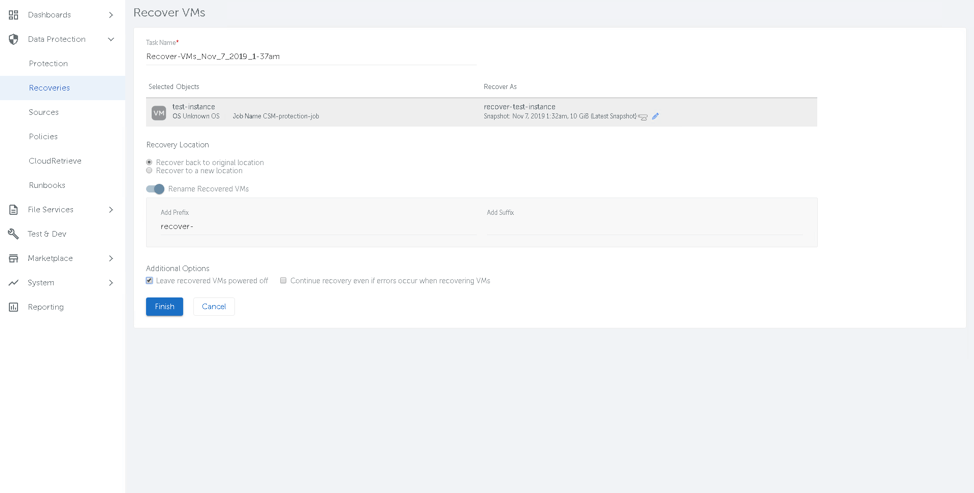Click the System graph icon

[13, 283]
